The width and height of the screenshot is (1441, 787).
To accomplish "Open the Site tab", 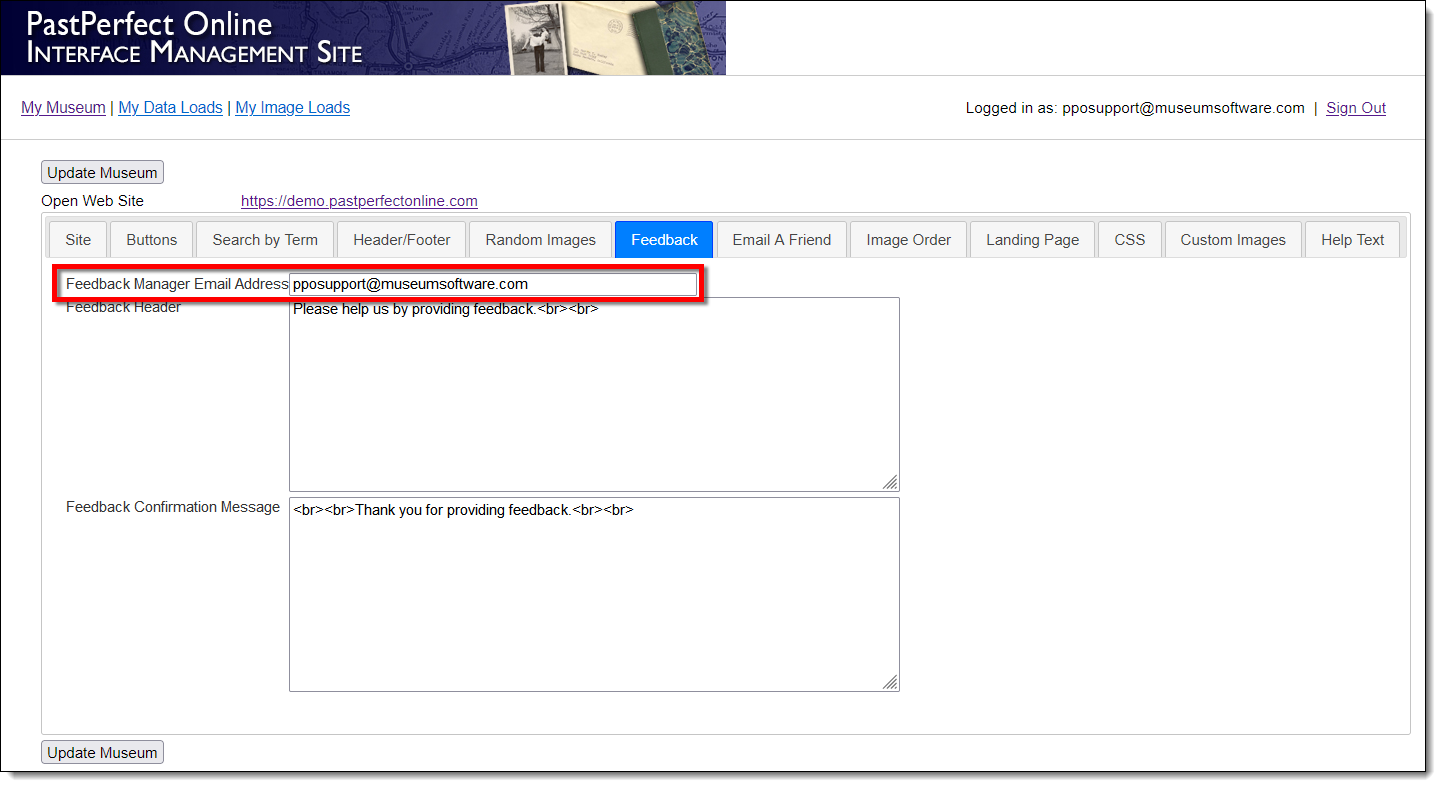I will click(78, 240).
